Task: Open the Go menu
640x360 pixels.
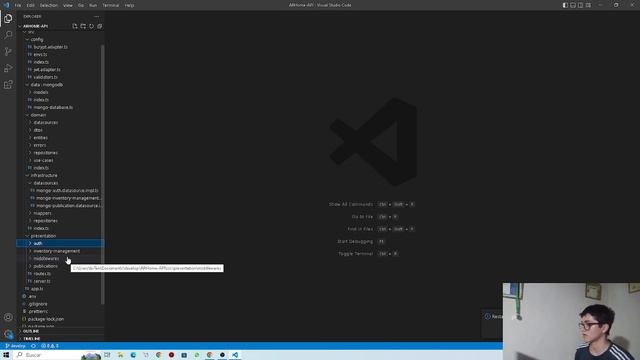Action: [x=81, y=5]
